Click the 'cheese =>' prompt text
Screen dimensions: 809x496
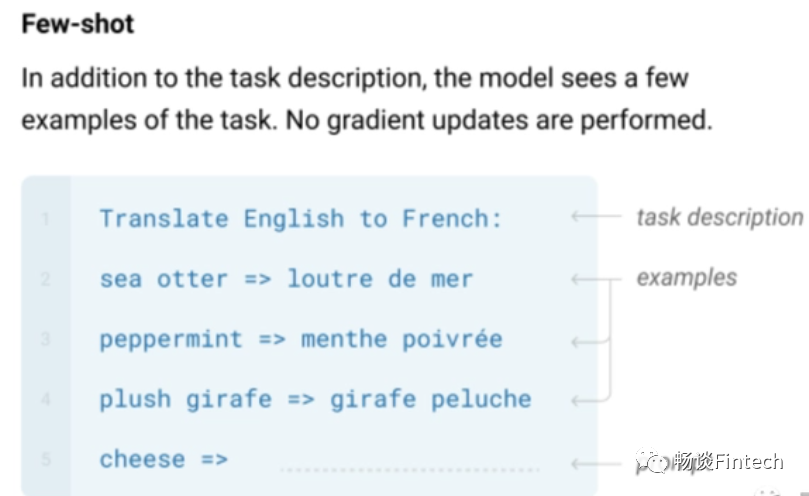(163, 459)
